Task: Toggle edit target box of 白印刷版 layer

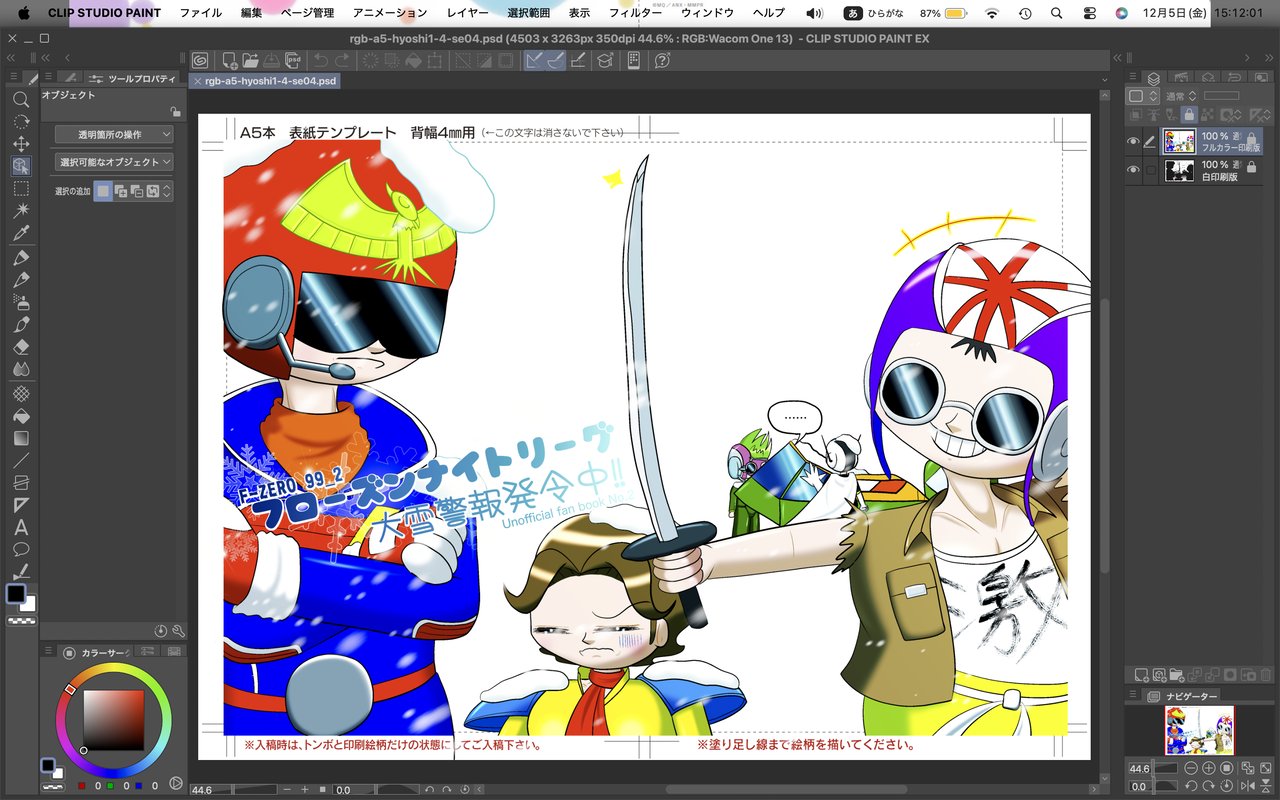Action: click(1151, 170)
